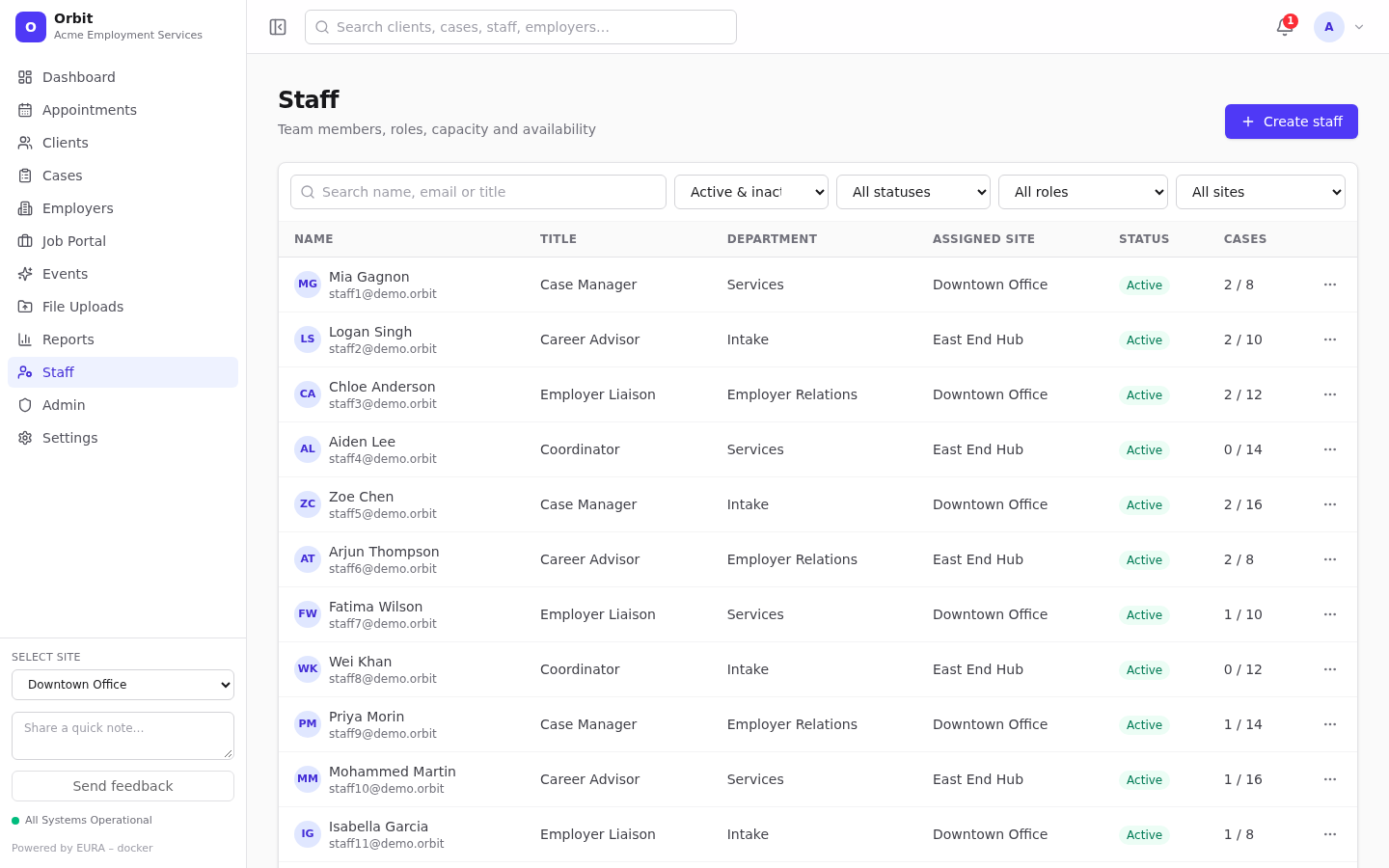Open File Uploads in sidebar
Screen dimensions: 1389x868
click(x=123, y=307)
